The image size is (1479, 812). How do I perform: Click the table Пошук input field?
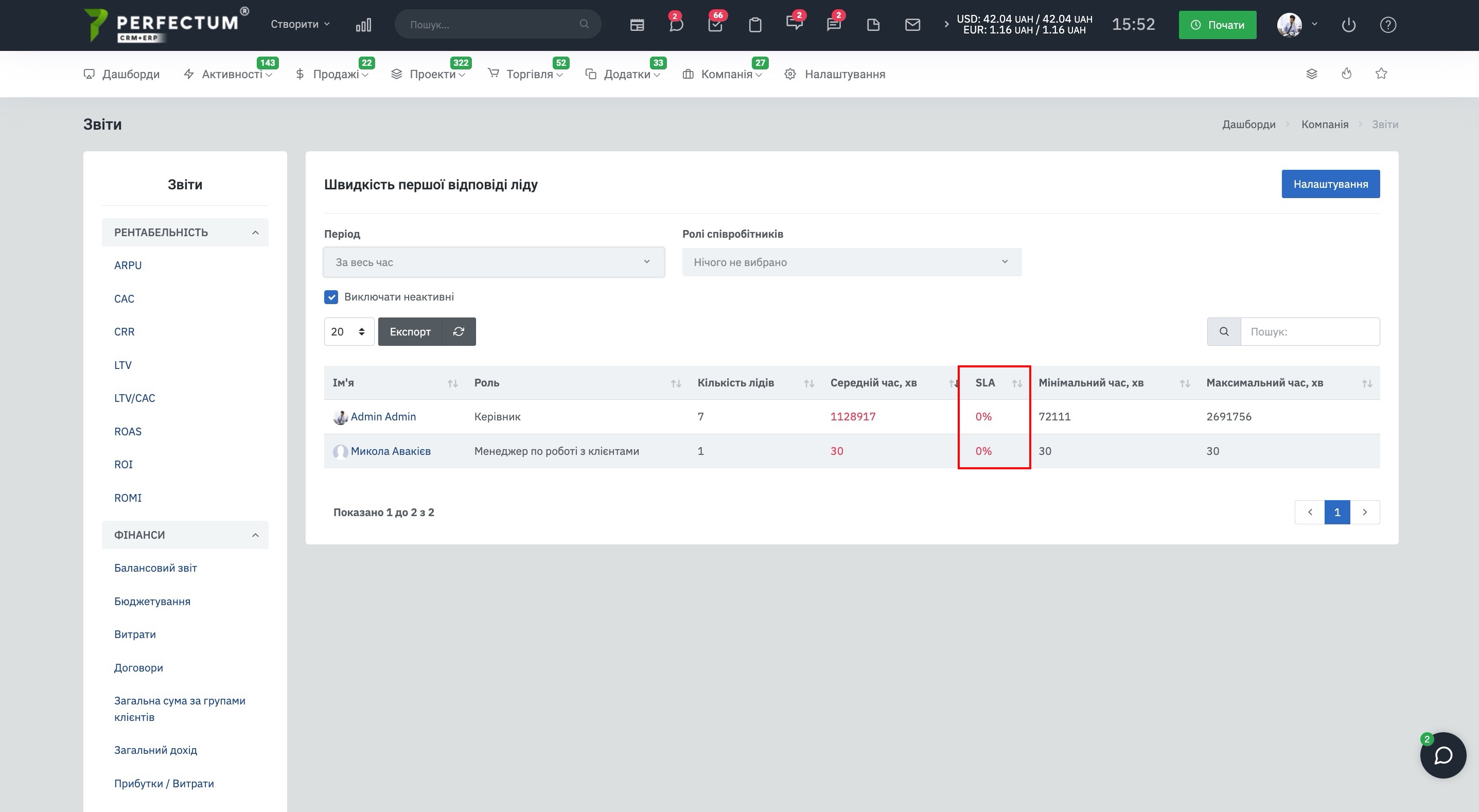click(1310, 331)
